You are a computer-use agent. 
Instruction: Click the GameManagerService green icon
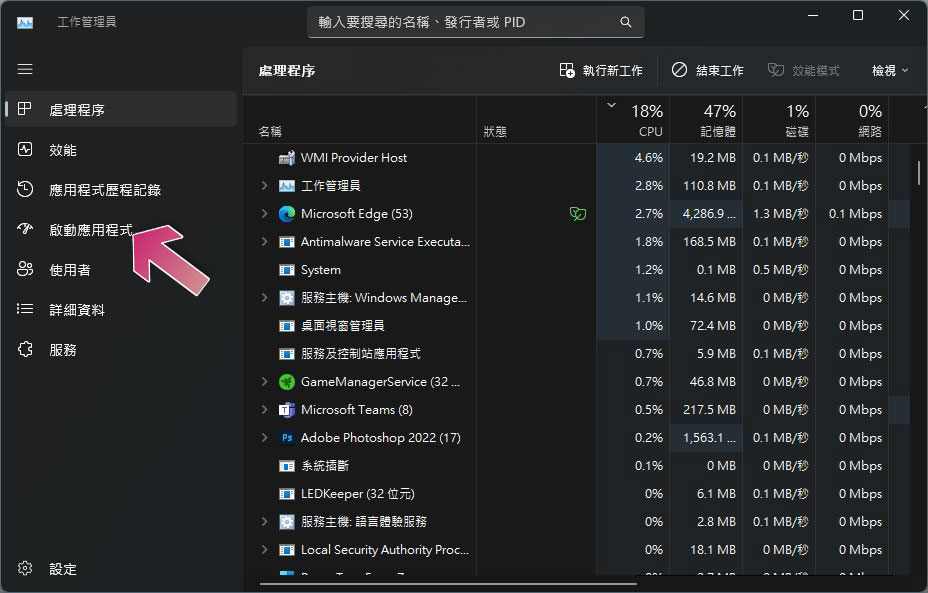tap(286, 382)
